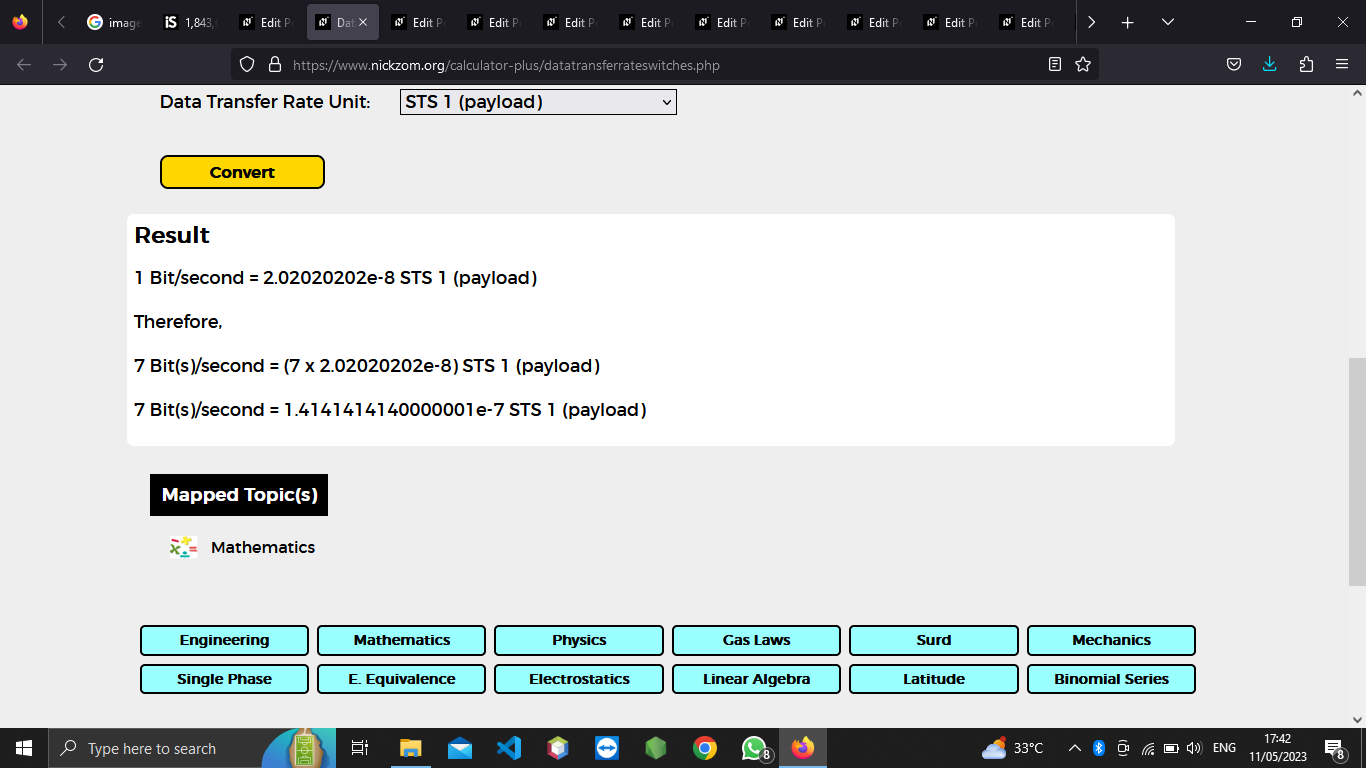Open the E. Equivalence button

(x=402, y=679)
